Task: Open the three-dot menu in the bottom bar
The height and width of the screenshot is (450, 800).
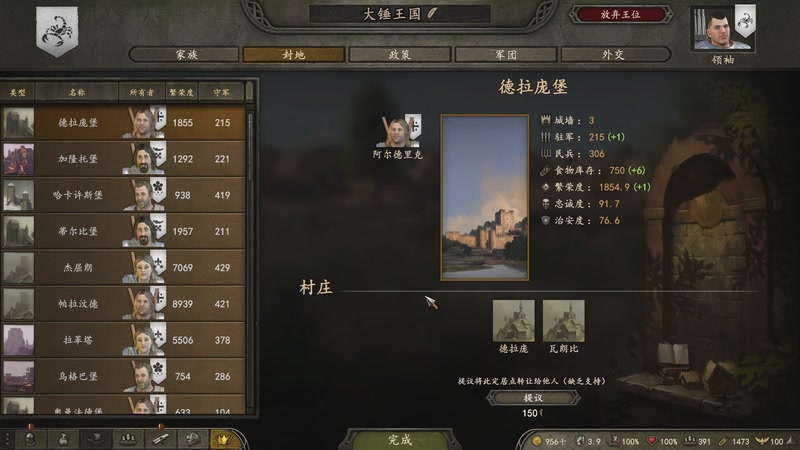Action: 7,439
